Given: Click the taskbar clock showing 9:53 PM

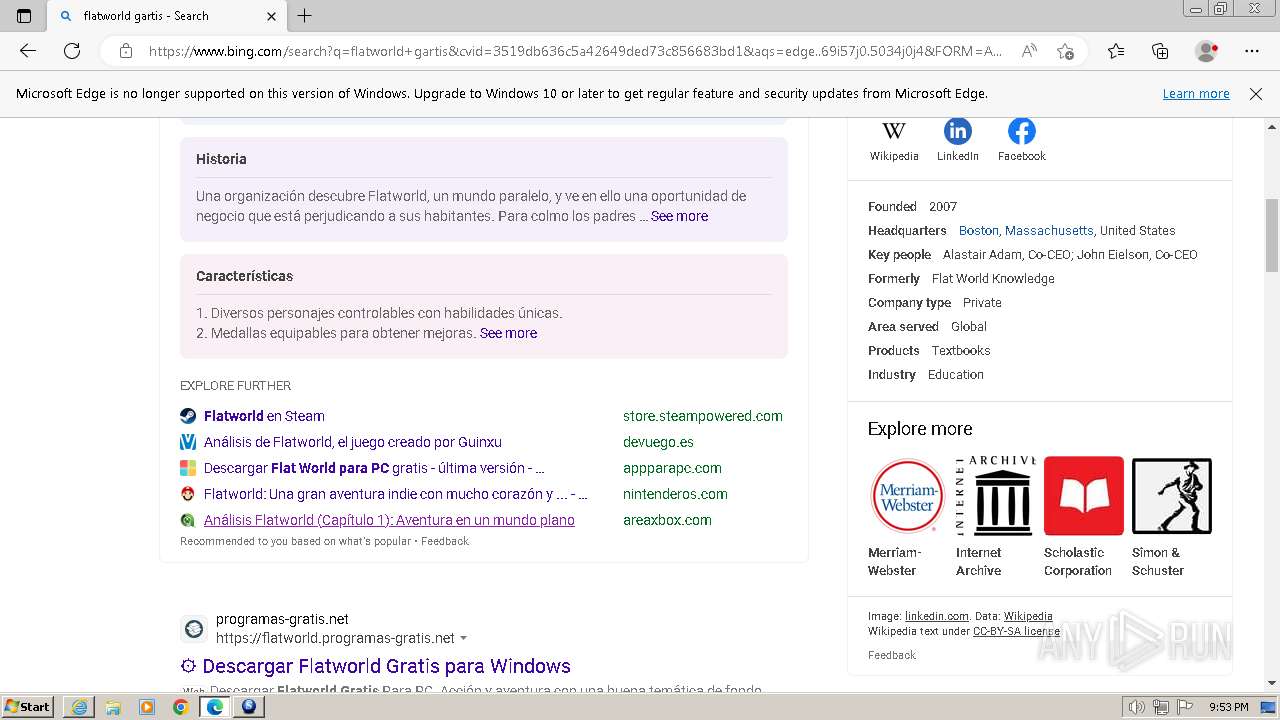Looking at the screenshot, I should (1228, 707).
